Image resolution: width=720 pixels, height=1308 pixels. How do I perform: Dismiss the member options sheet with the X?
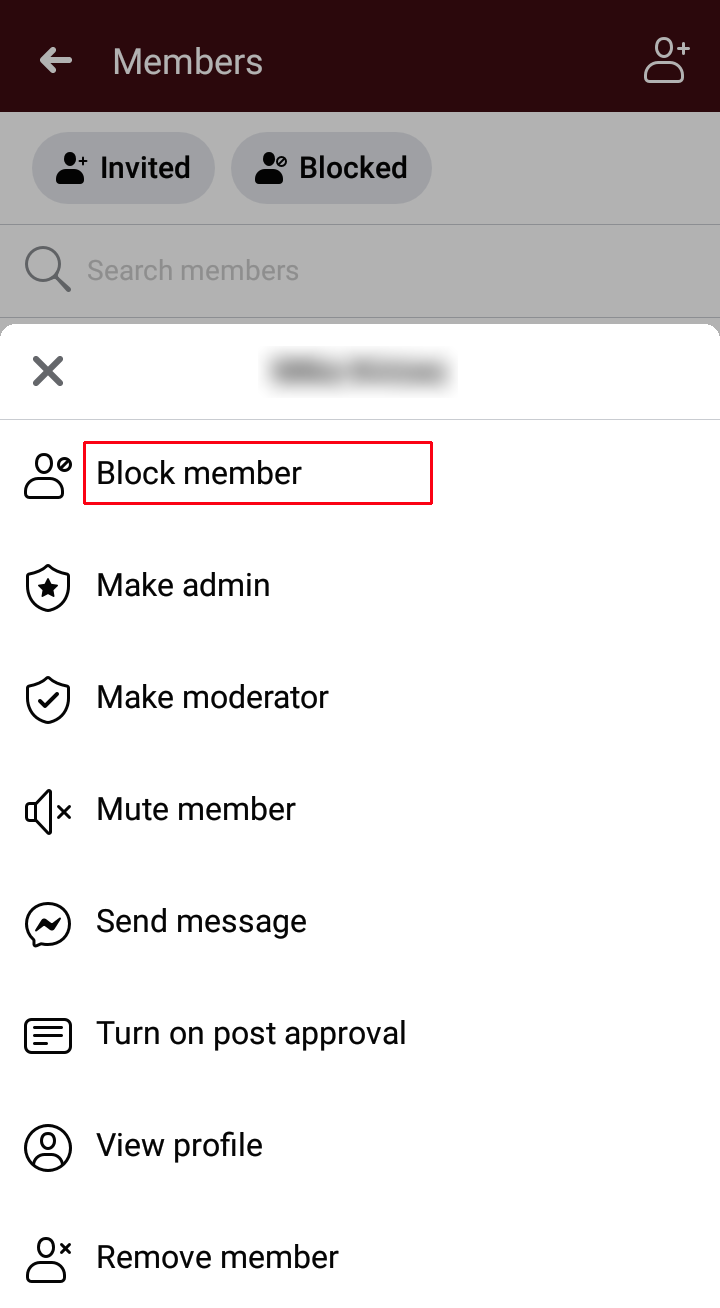(47, 371)
